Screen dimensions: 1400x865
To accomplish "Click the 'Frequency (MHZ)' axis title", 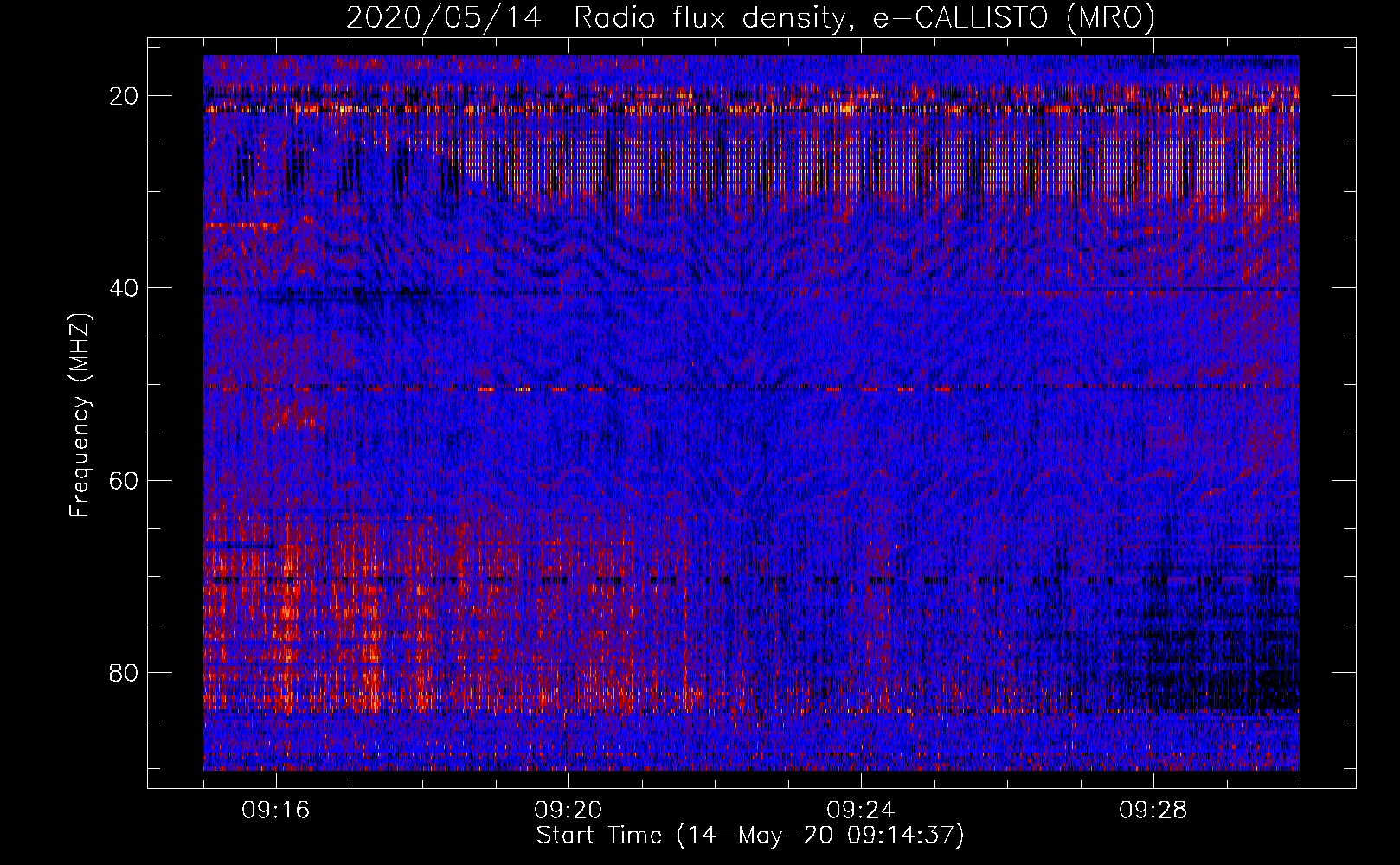I will 80,415.
